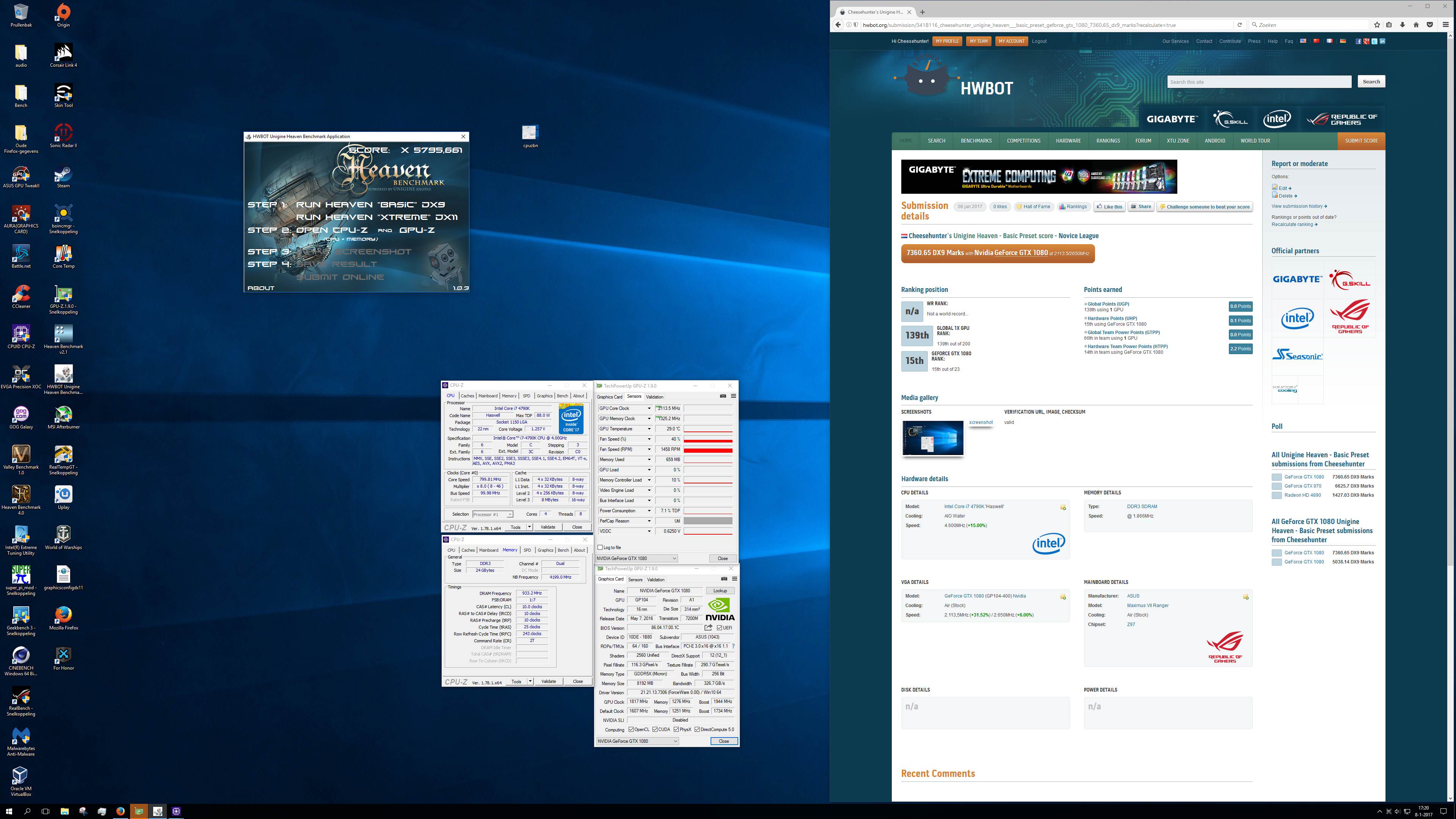This screenshot has height=819, width=1456.
Task: Expand the GPU Core Clock sensor dropdown
Action: pyautogui.click(x=649, y=408)
